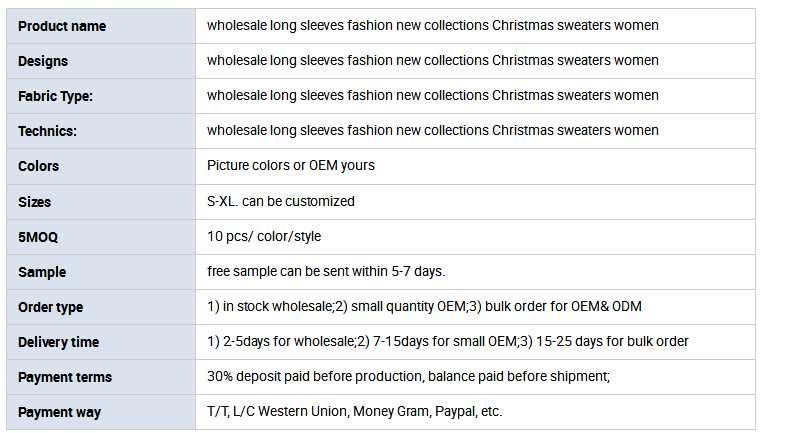Select the "Payment terms" label cell
The width and height of the screenshot is (789, 433).
coord(65,377)
